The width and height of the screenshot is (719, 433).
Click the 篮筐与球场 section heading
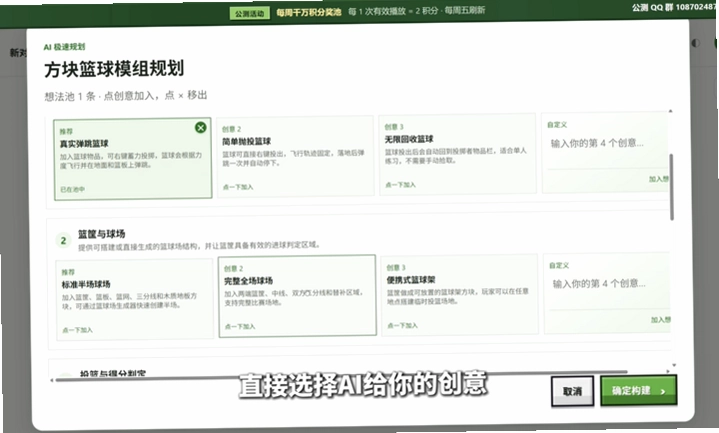click(x=101, y=234)
